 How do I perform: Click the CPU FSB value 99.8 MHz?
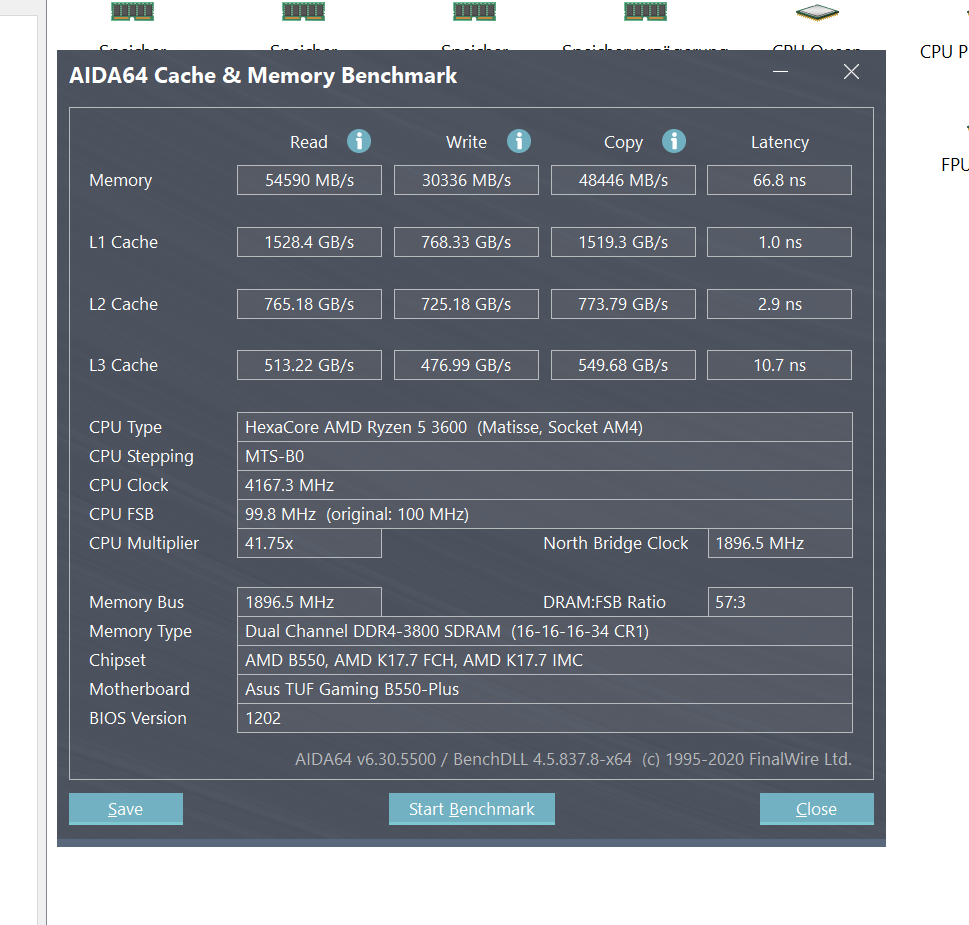click(x=544, y=514)
